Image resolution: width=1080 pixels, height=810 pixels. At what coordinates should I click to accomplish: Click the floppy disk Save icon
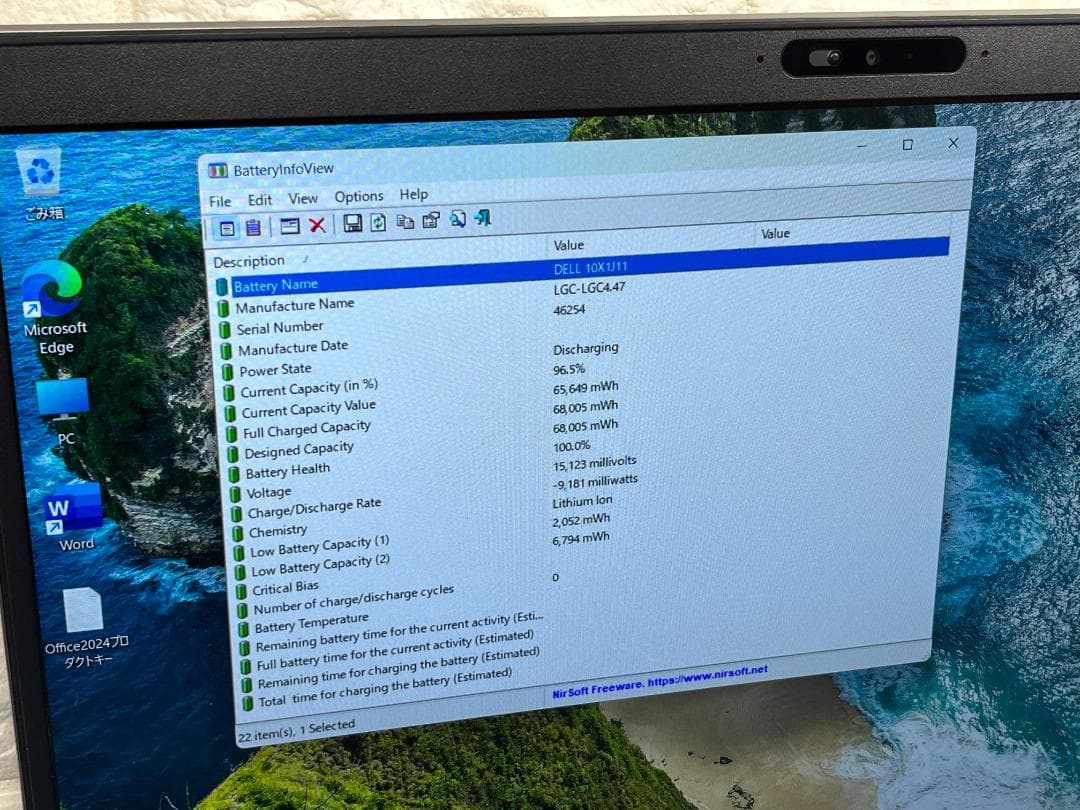[x=353, y=223]
